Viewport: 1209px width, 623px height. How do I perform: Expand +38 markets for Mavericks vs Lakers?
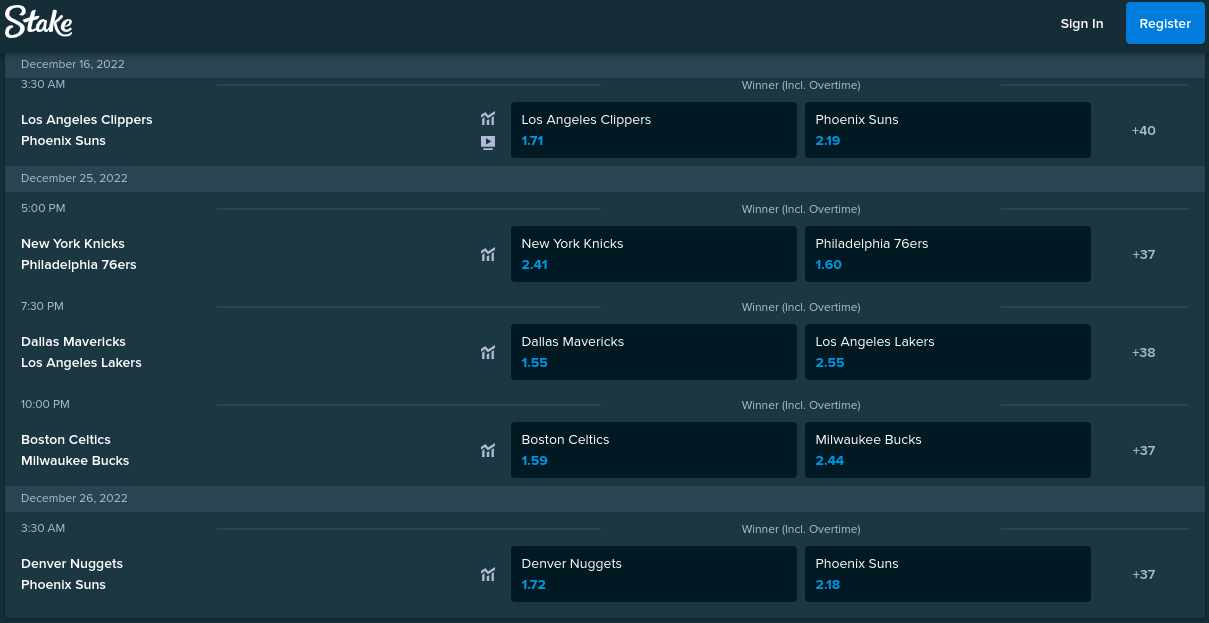pos(1144,352)
